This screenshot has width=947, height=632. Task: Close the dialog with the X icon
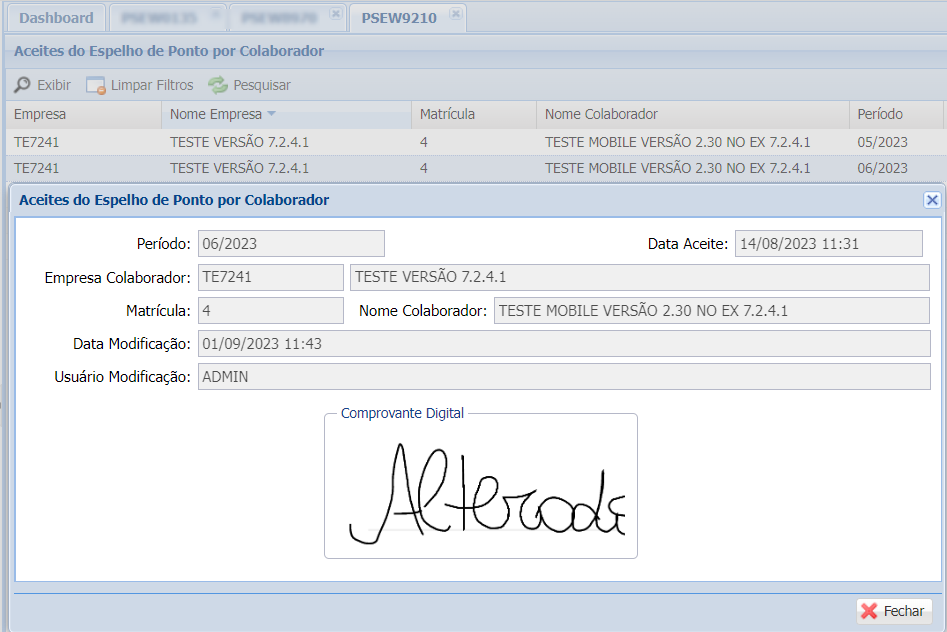[932, 200]
